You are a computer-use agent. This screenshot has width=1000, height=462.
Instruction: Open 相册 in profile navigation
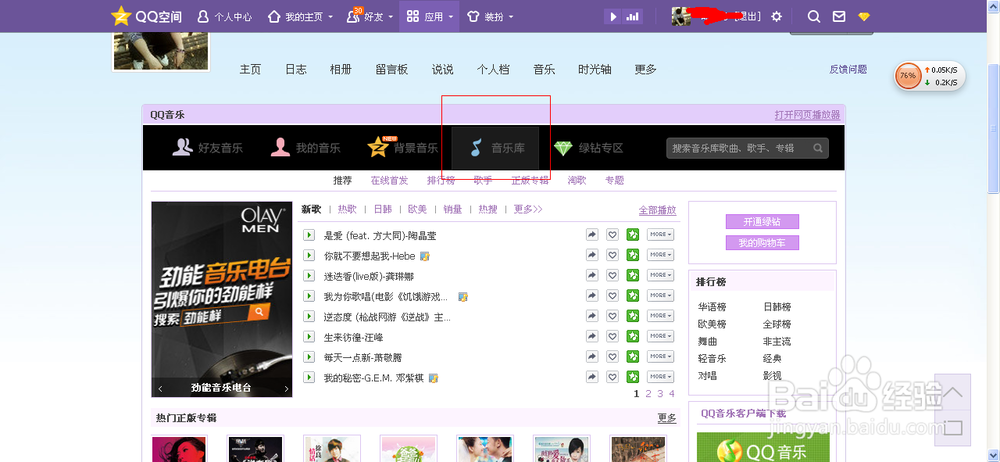pyautogui.click(x=341, y=70)
